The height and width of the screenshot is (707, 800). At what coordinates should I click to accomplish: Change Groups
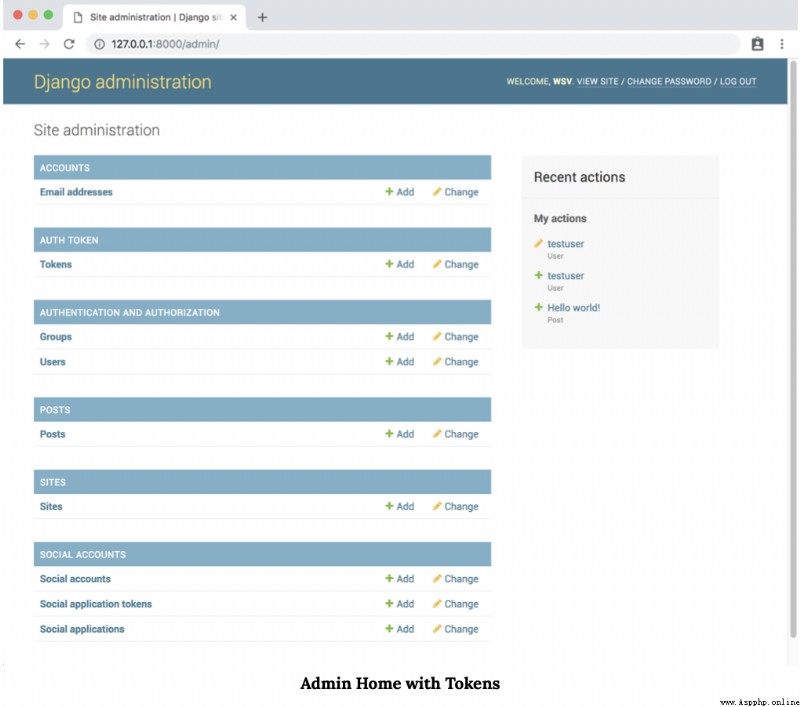(x=456, y=337)
